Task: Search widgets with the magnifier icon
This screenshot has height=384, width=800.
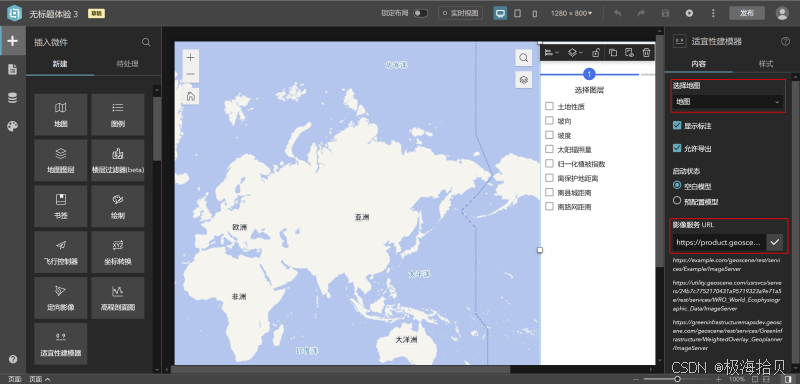Action: 146,42
